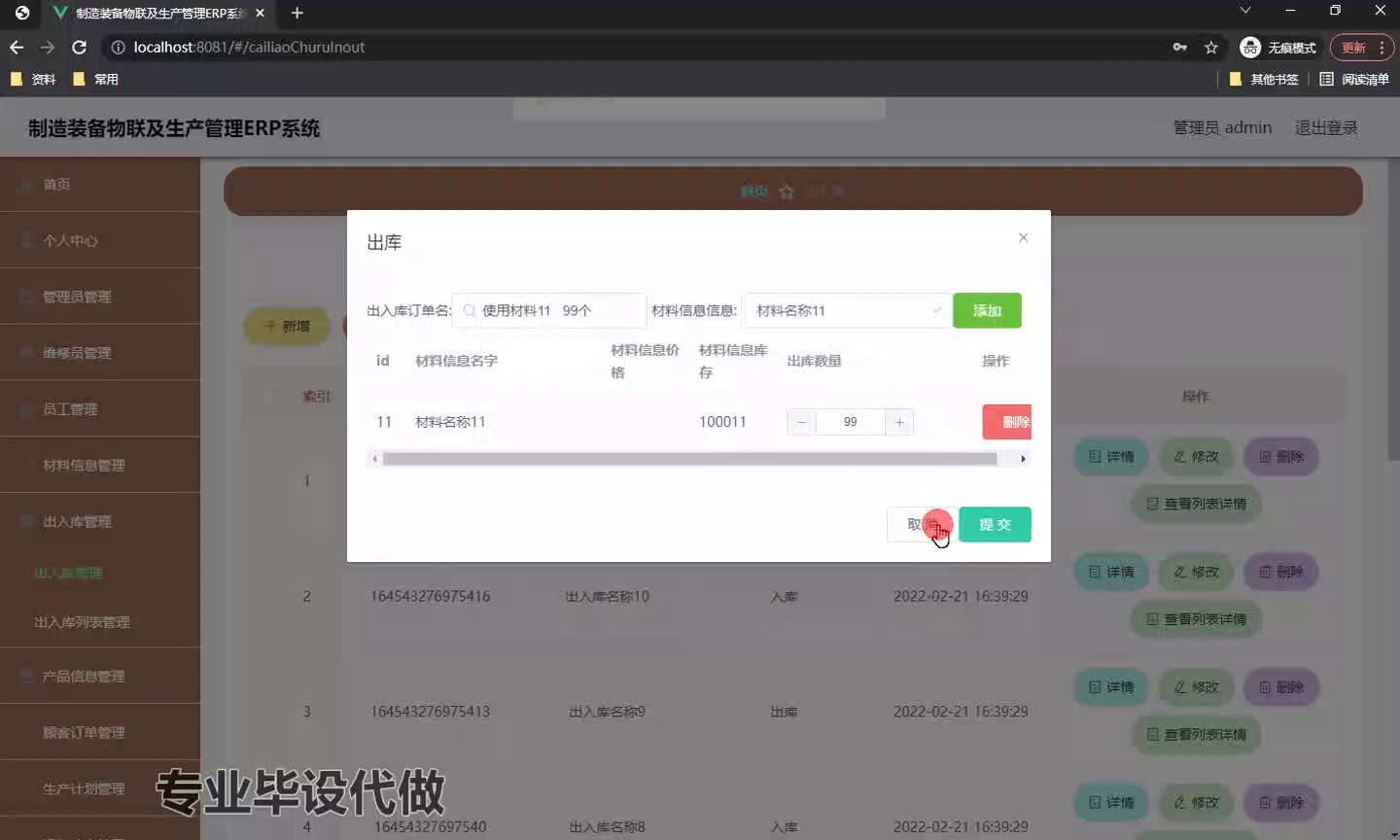The image size is (1400, 840).
Task: Click the password key icon
Action: point(1180,47)
